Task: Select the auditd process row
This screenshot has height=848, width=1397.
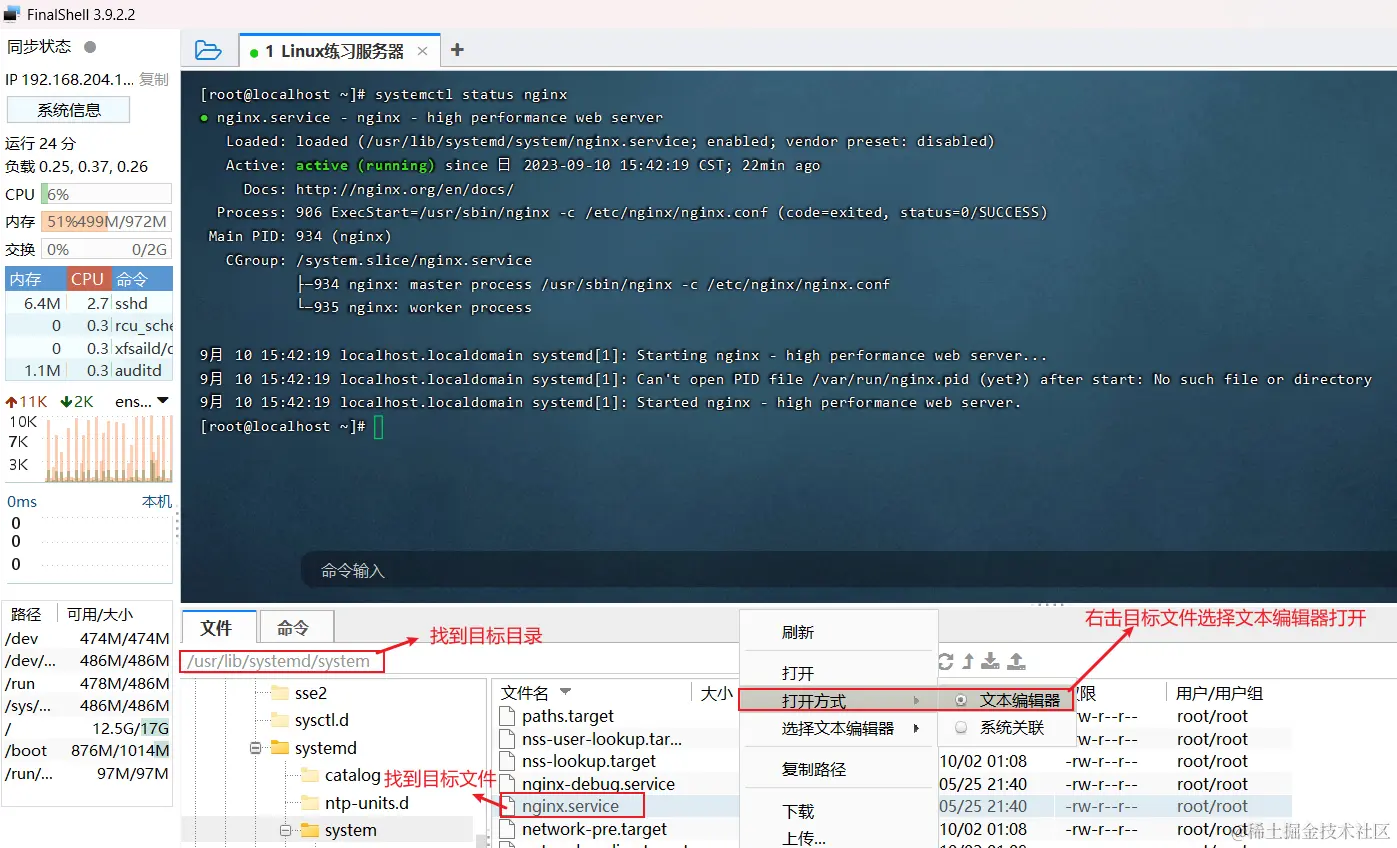Action: coord(89,370)
